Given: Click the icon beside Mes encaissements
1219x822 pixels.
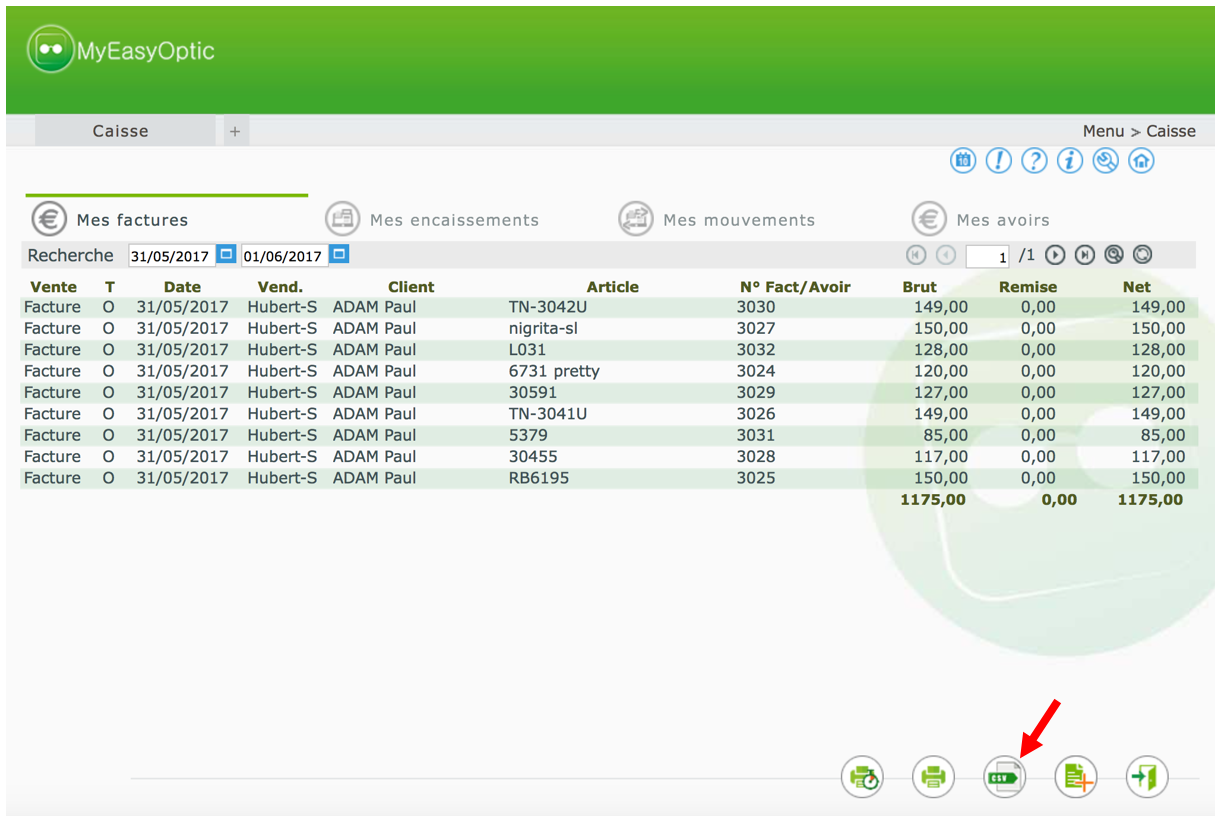Looking at the screenshot, I should click(x=343, y=218).
